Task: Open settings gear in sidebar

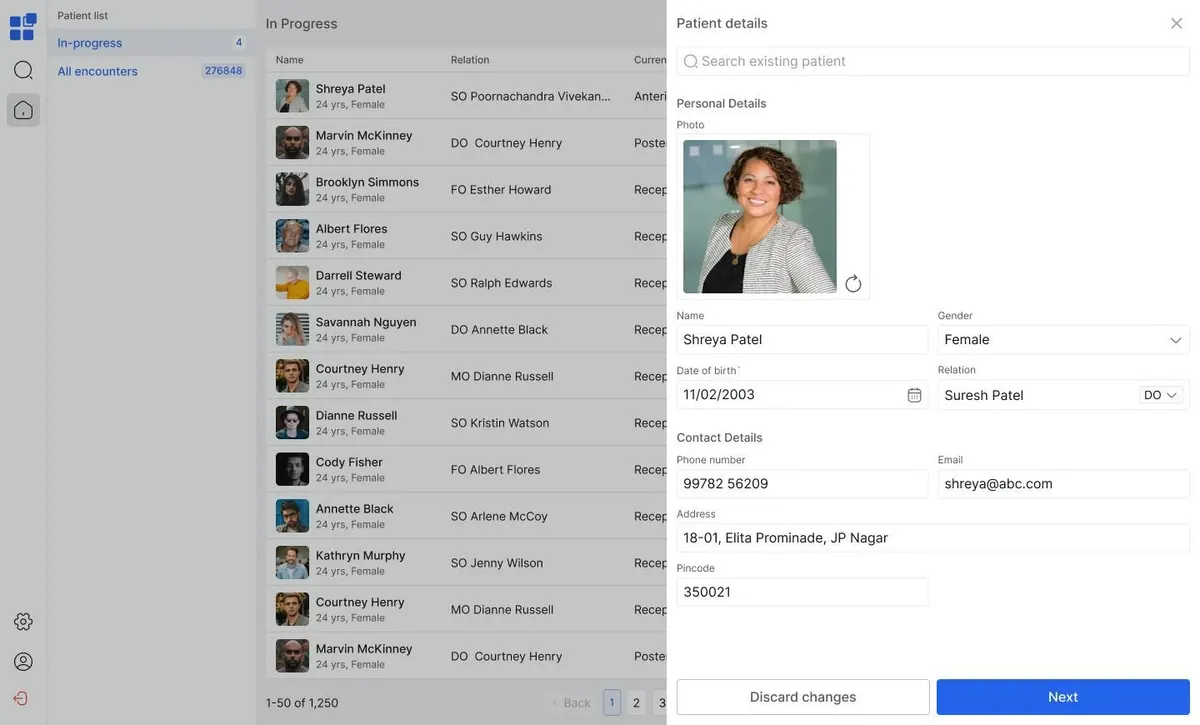Action: tap(23, 622)
